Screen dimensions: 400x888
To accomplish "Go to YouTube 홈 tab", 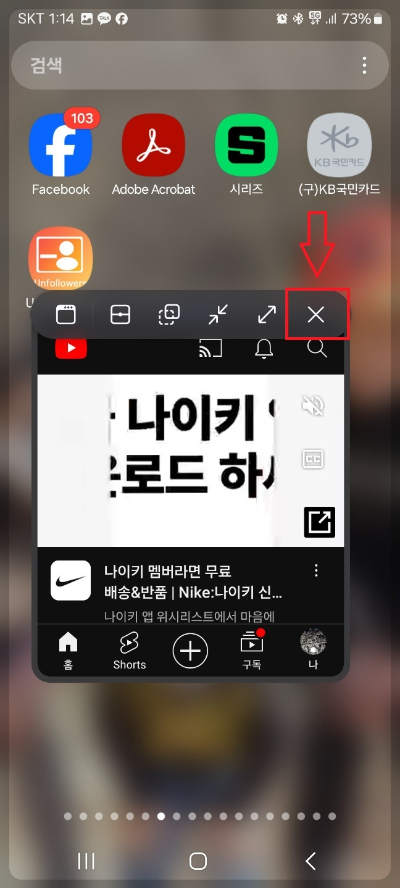I will tap(68, 649).
